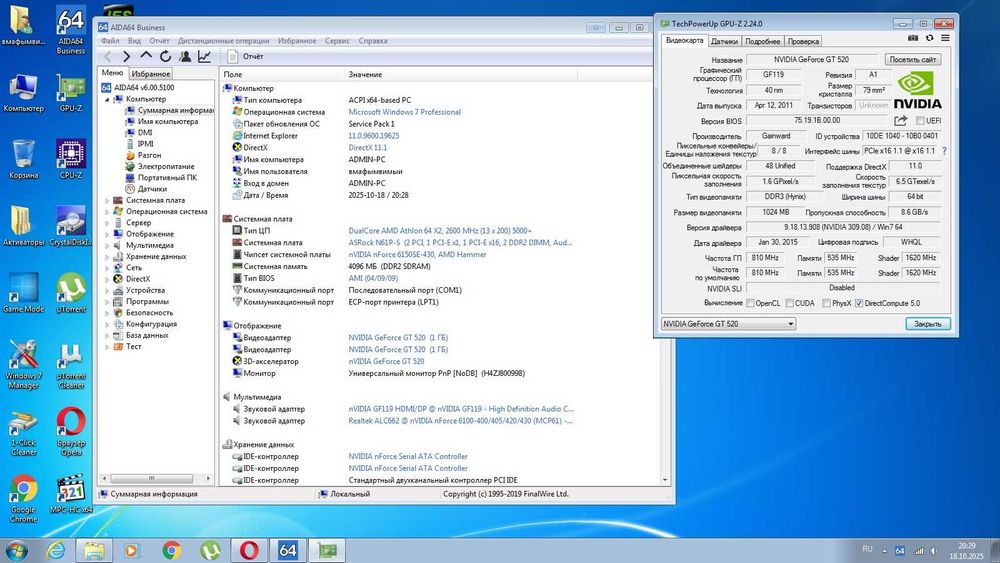Open the uTorrent Cleaner desktop icon

[71, 365]
